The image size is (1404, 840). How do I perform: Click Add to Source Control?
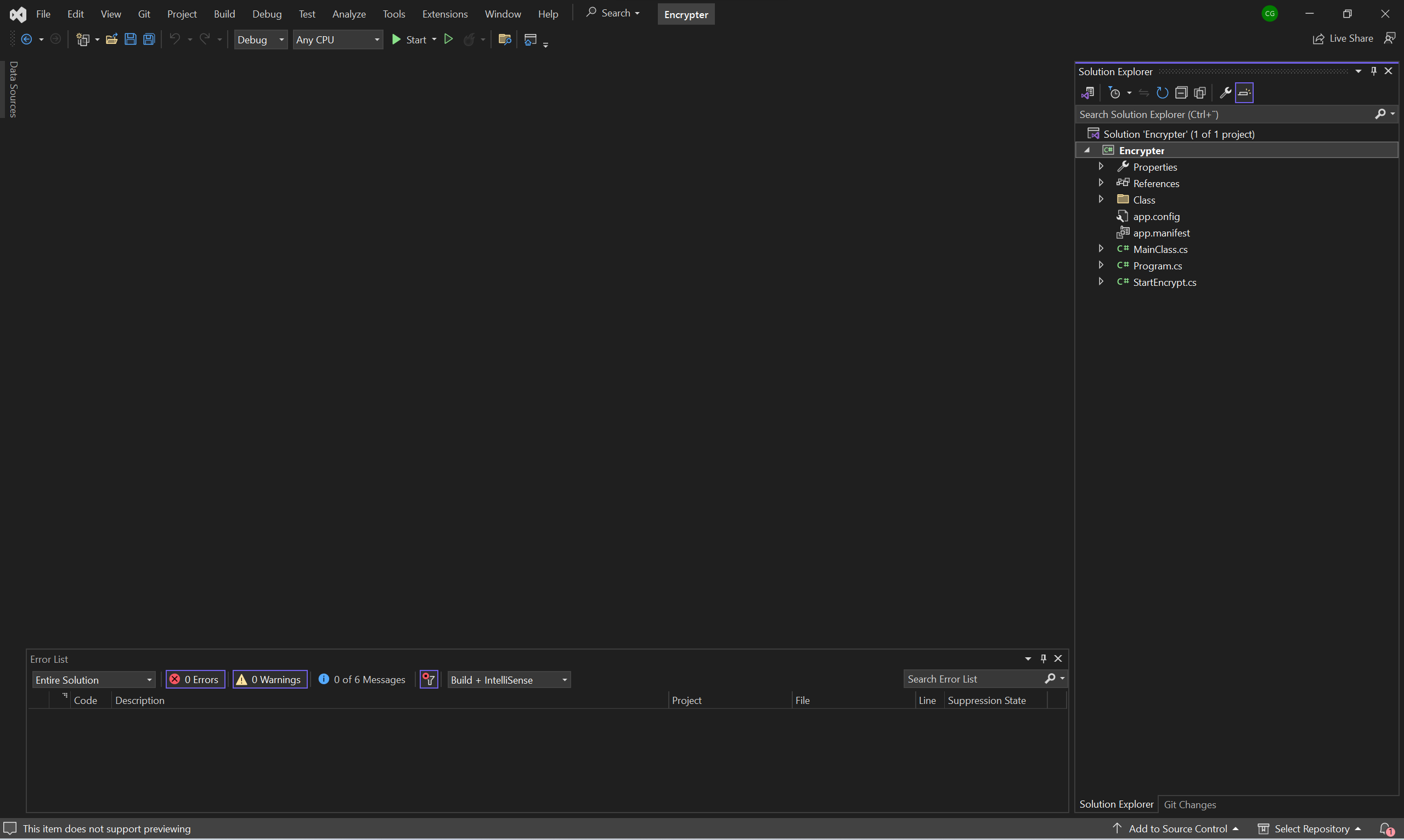[x=1177, y=828]
